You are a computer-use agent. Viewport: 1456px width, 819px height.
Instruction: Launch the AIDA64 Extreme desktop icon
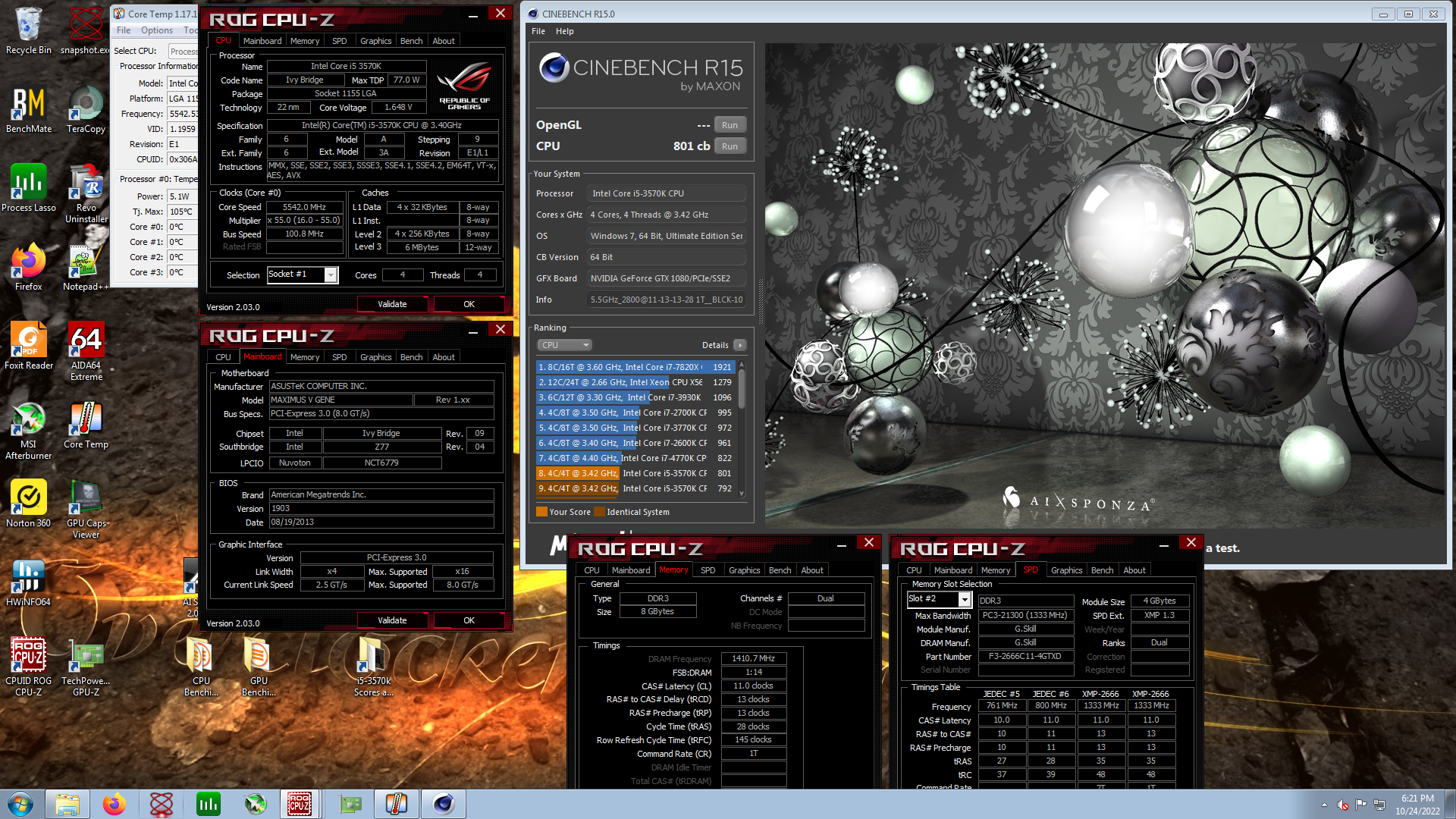coord(86,351)
